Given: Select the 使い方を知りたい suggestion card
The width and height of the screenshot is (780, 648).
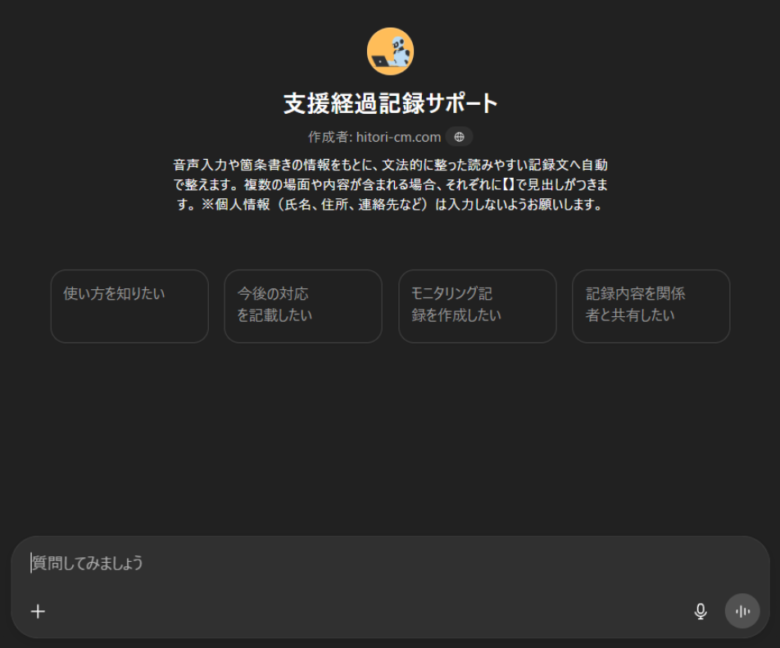Looking at the screenshot, I should point(129,305).
